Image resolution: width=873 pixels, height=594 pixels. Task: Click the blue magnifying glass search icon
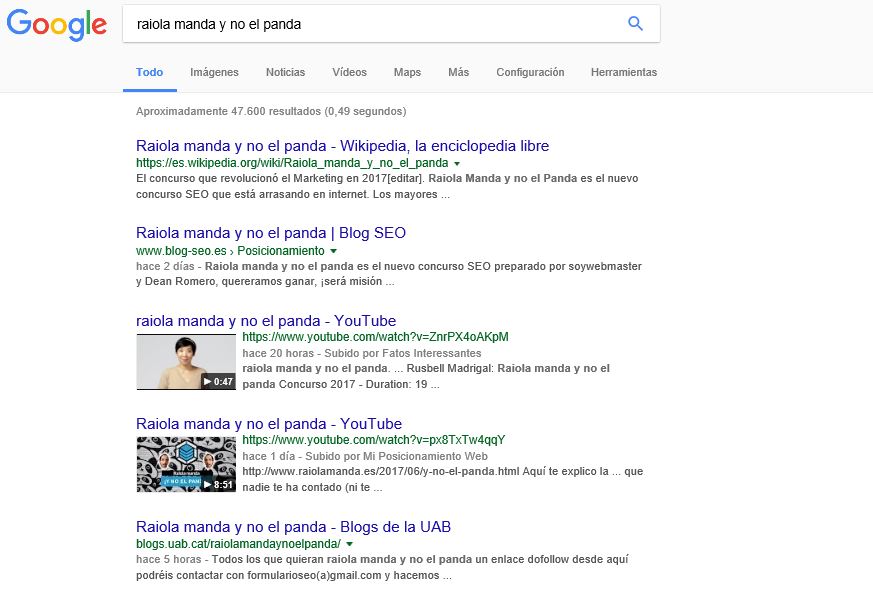tap(635, 24)
